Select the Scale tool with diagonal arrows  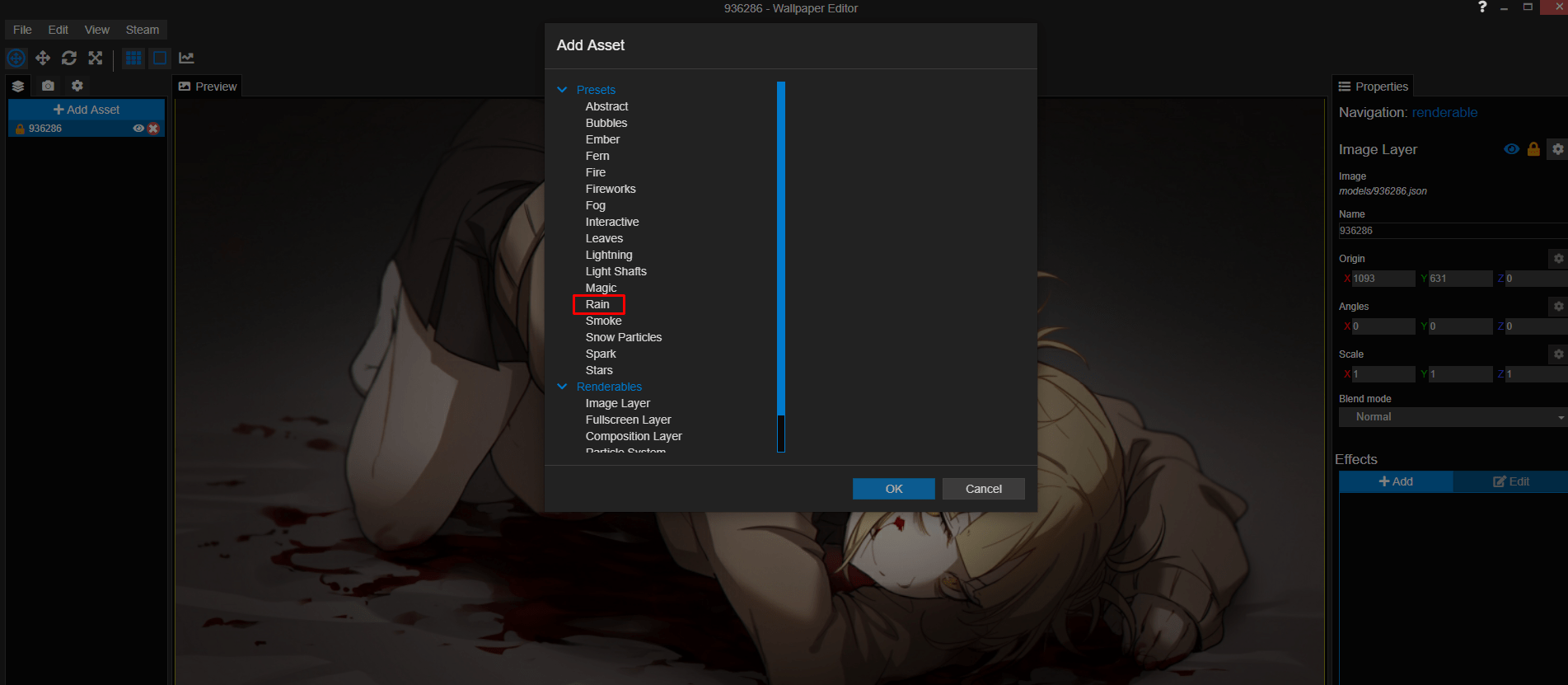point(96,58)
